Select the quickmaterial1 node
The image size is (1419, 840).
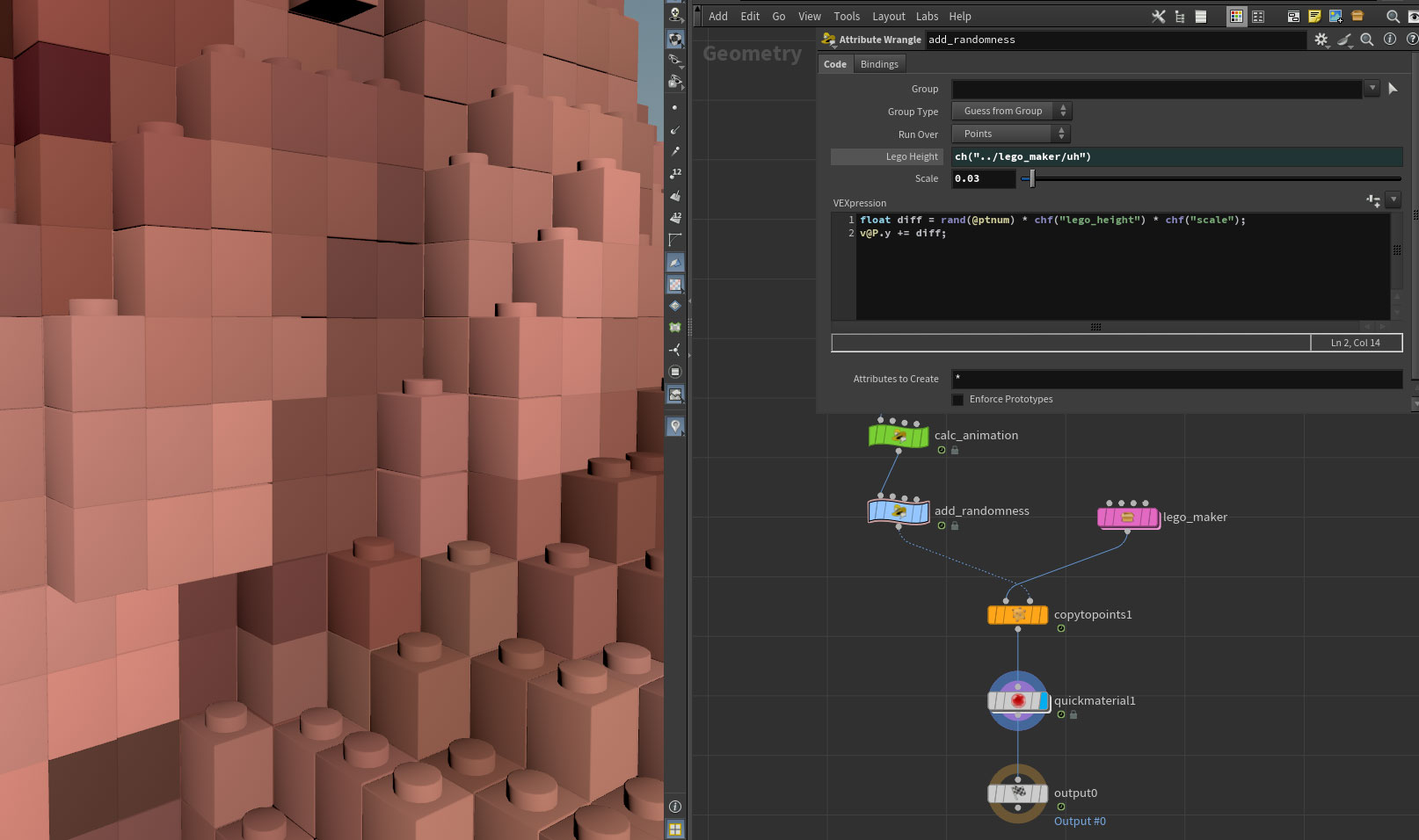coord(1018,701)
